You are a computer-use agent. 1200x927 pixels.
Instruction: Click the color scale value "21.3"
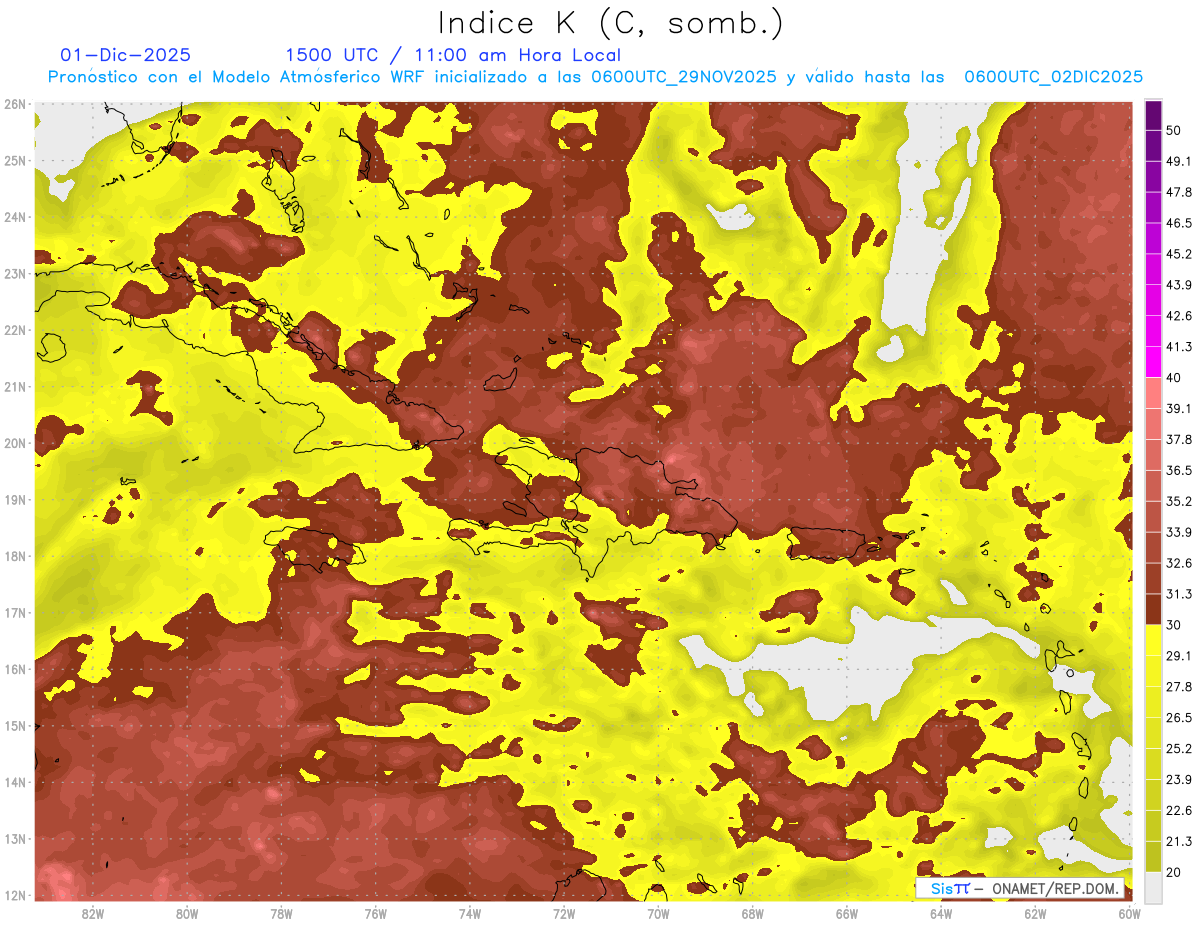pos(1179,841)
